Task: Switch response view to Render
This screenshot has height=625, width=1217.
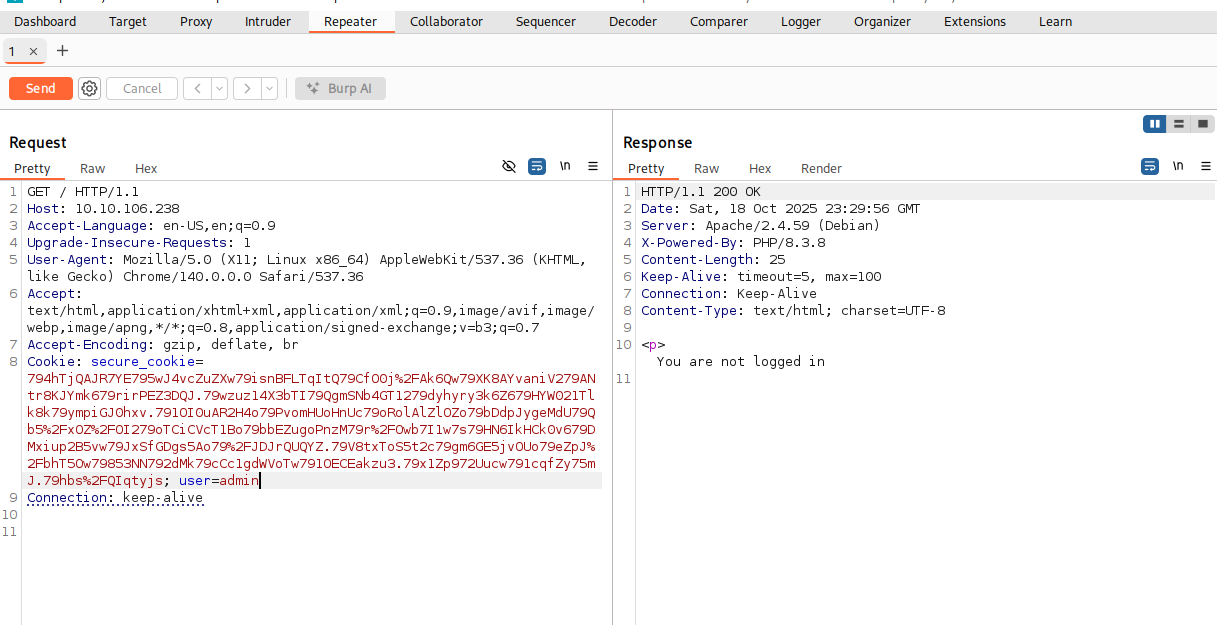Action: tap(821, 168)
